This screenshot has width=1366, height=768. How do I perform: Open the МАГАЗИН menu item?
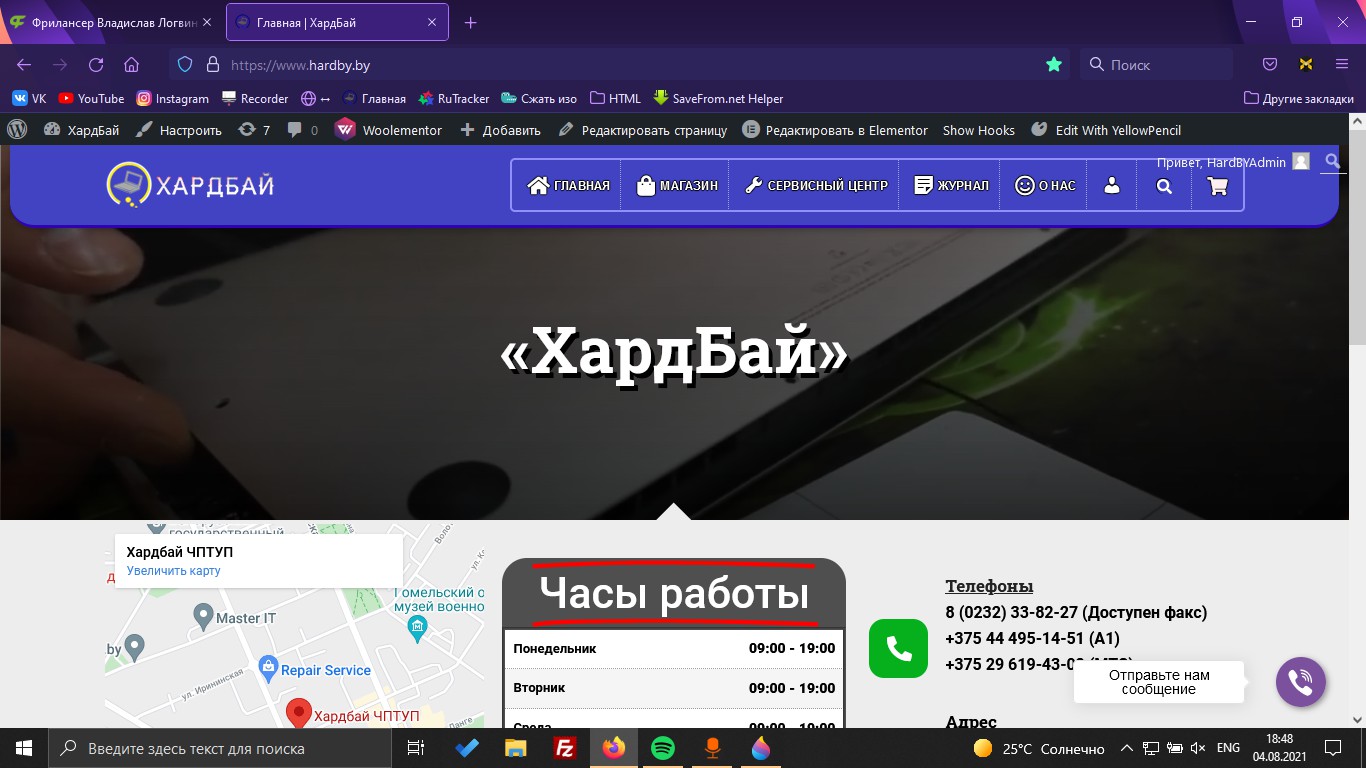[x=677, y=186]
